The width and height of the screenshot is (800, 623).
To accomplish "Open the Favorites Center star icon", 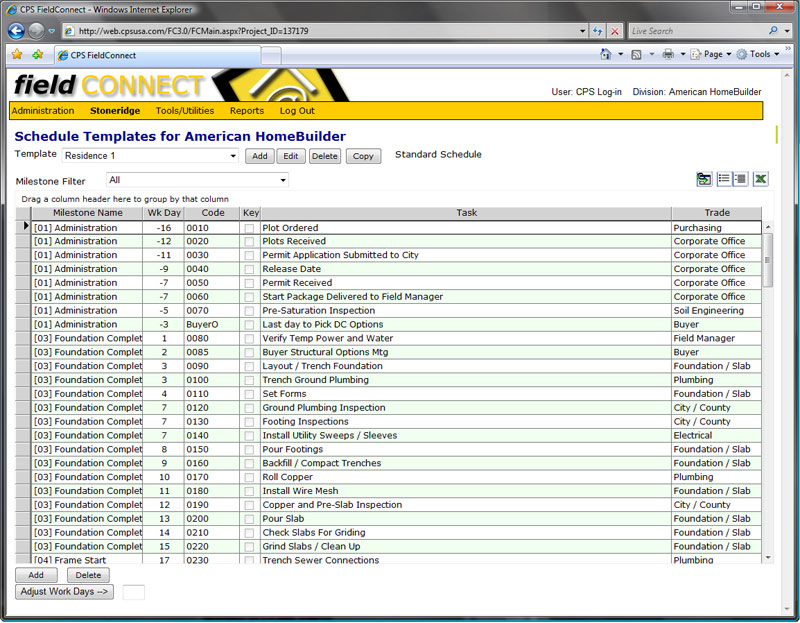I will [x=17, y=54].
